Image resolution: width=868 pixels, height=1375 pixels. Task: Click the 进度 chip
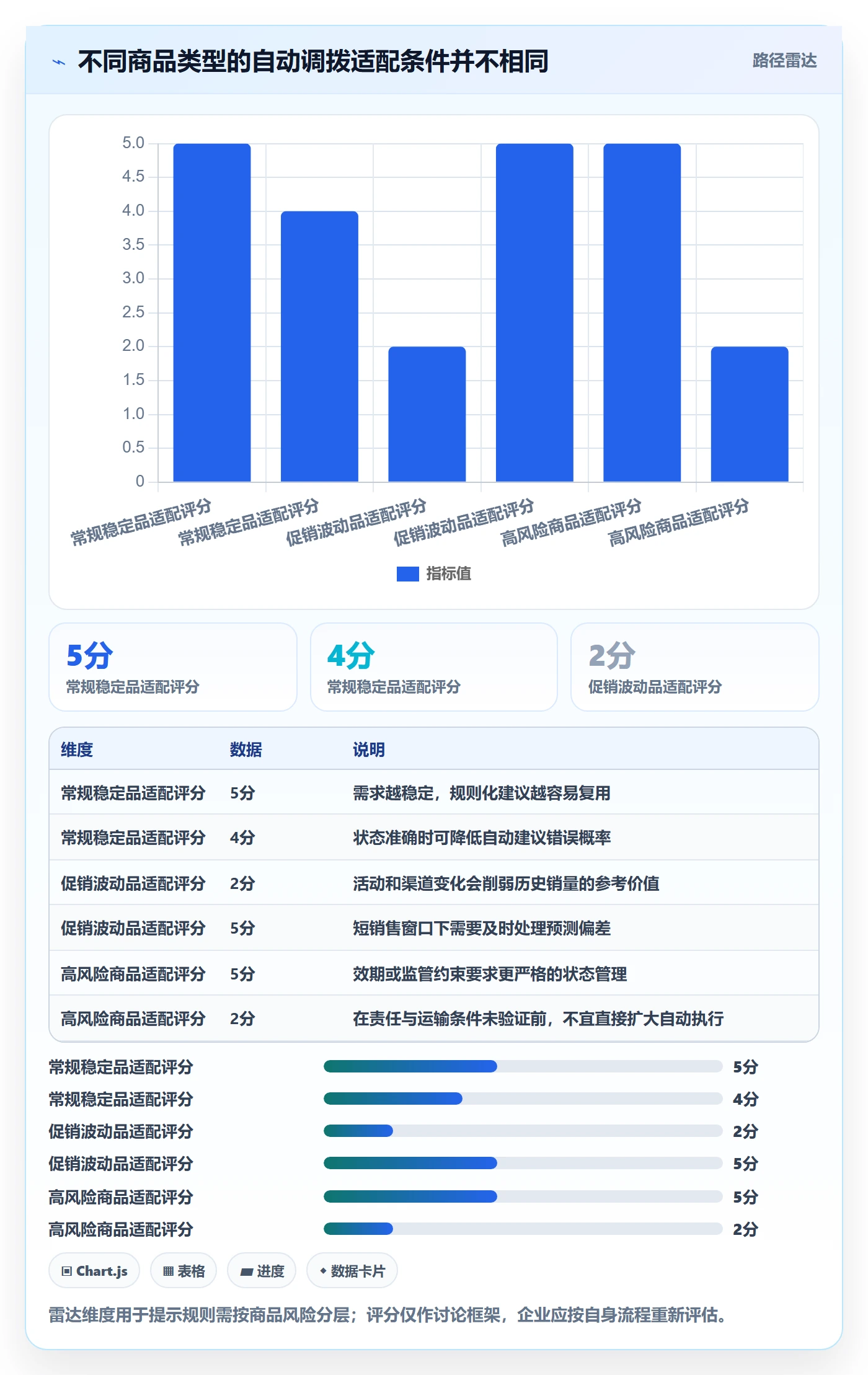pos(262,1271)
